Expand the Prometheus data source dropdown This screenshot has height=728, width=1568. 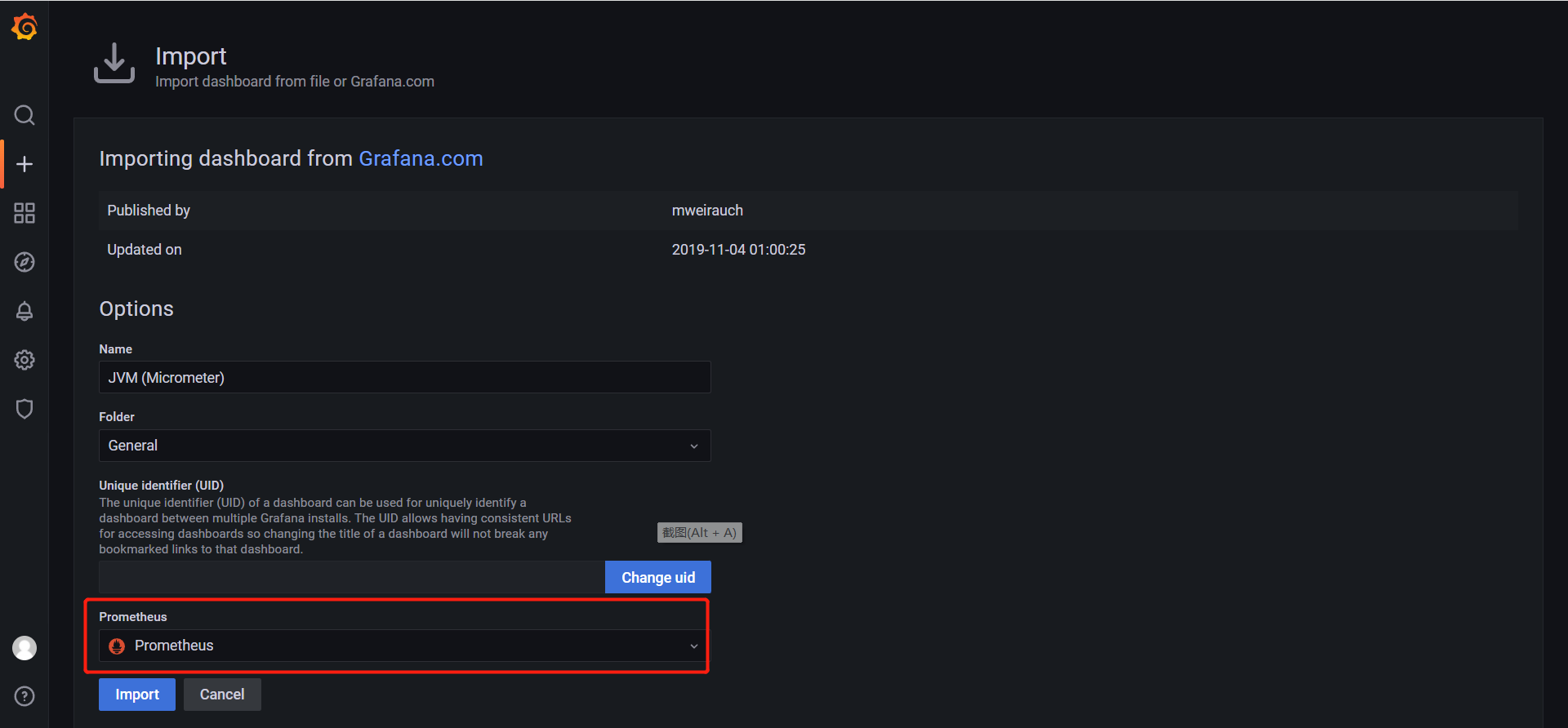tap(405, 646)
